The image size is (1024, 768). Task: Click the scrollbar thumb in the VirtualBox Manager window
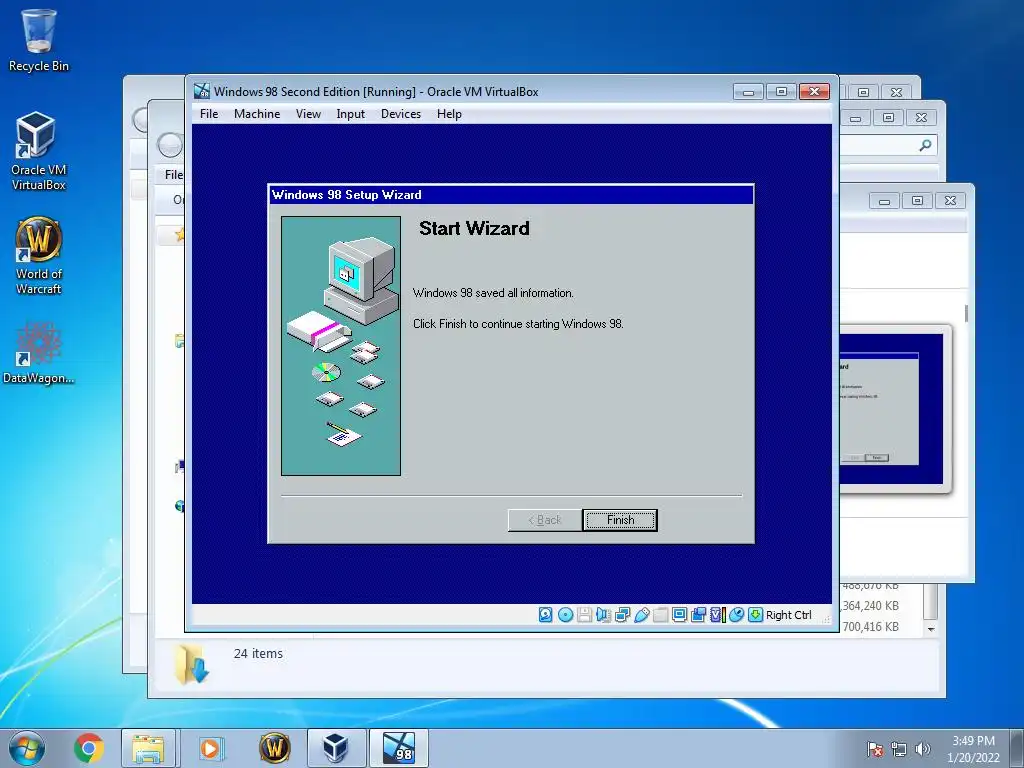[x=966, y=313]
